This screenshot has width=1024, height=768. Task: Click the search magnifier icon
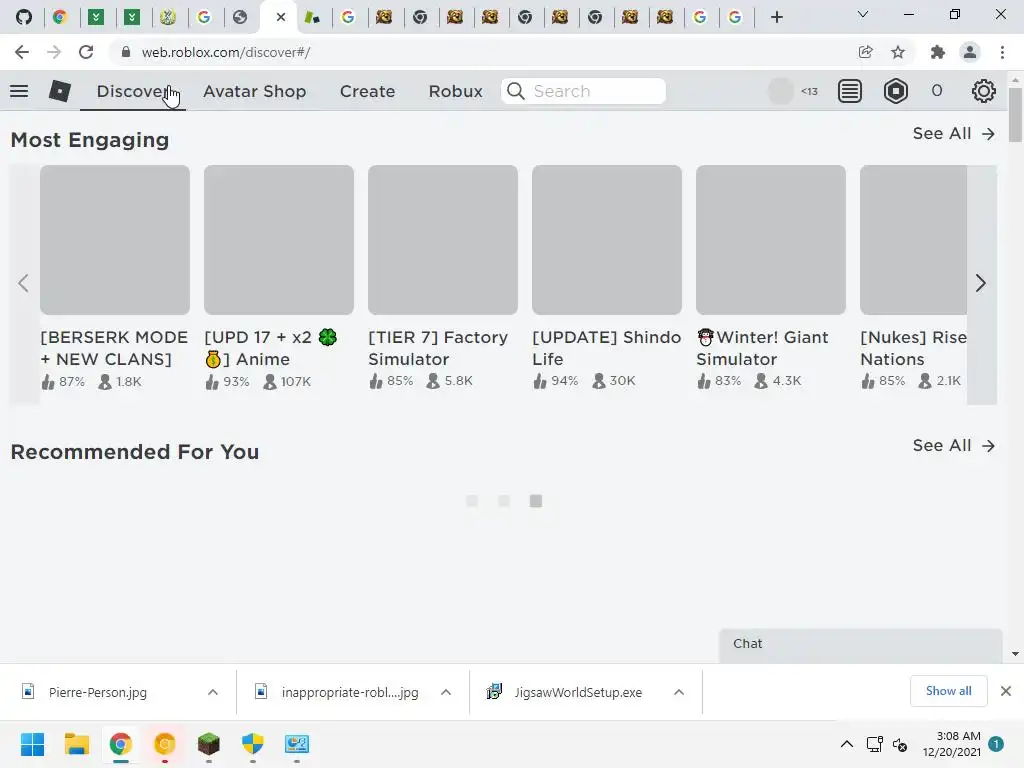(x=515, y=91)
